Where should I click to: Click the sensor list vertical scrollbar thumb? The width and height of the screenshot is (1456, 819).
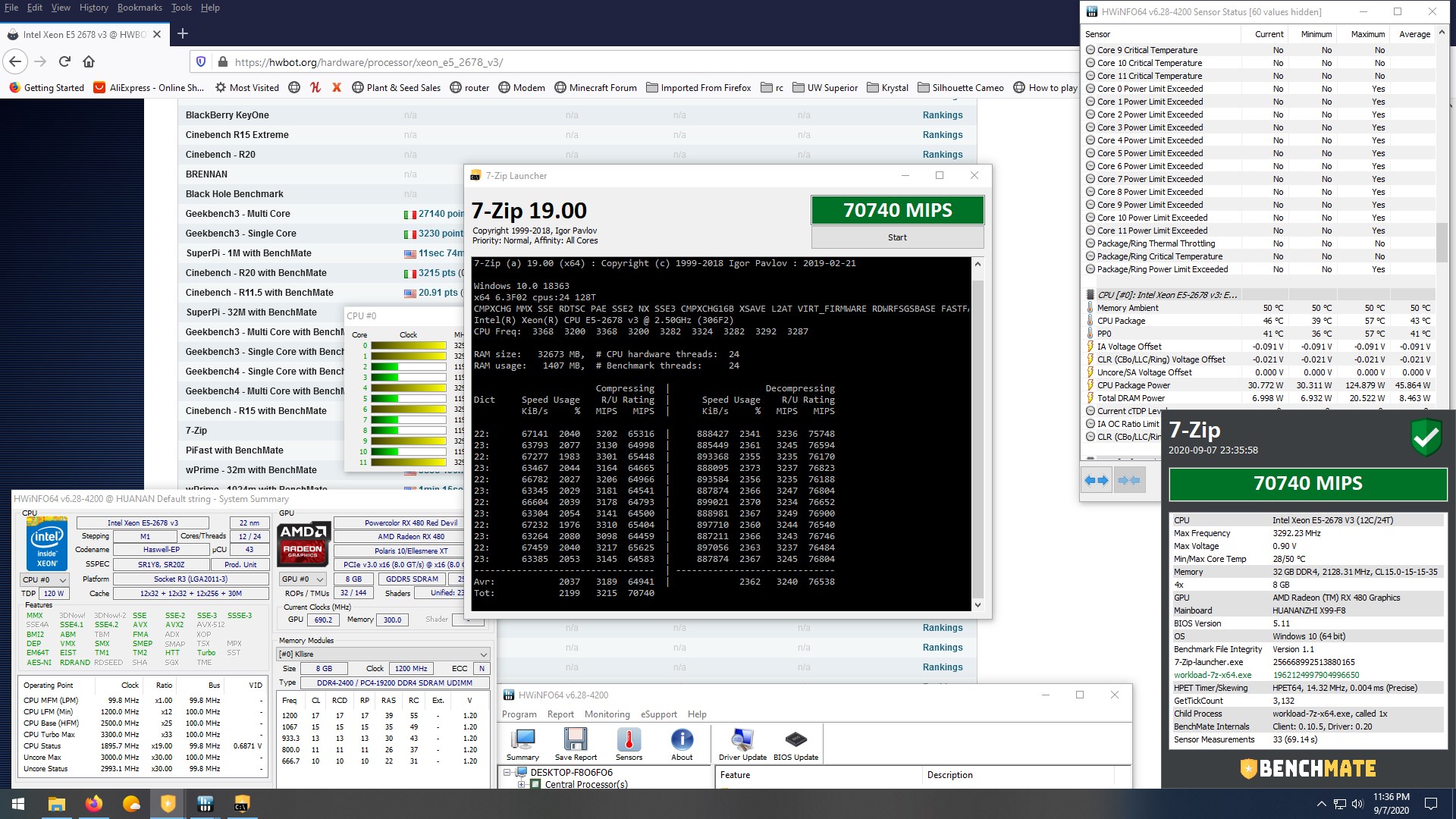tap(1442, 243)
